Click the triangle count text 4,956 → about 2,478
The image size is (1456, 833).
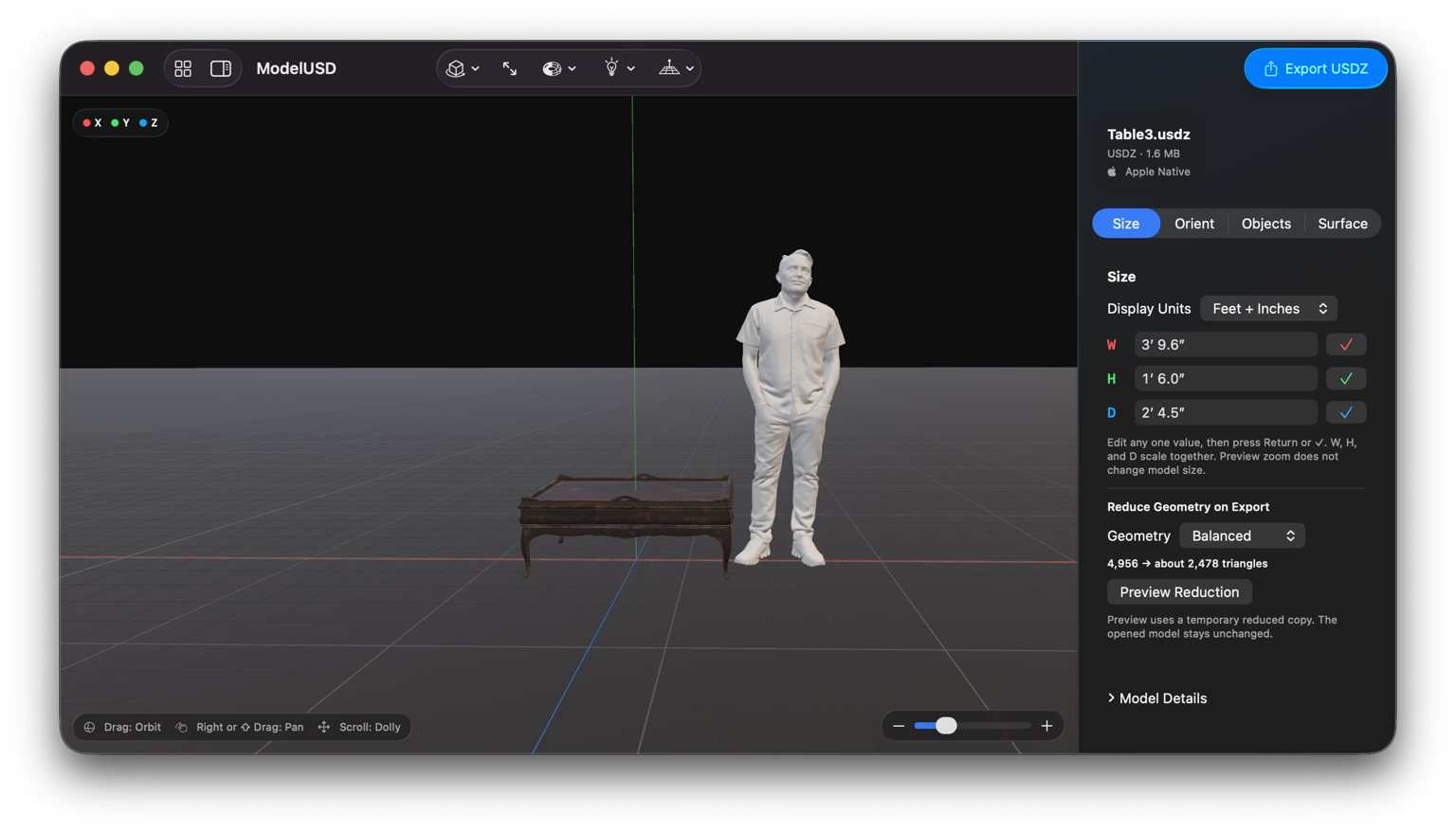(x=1187, y=564)
